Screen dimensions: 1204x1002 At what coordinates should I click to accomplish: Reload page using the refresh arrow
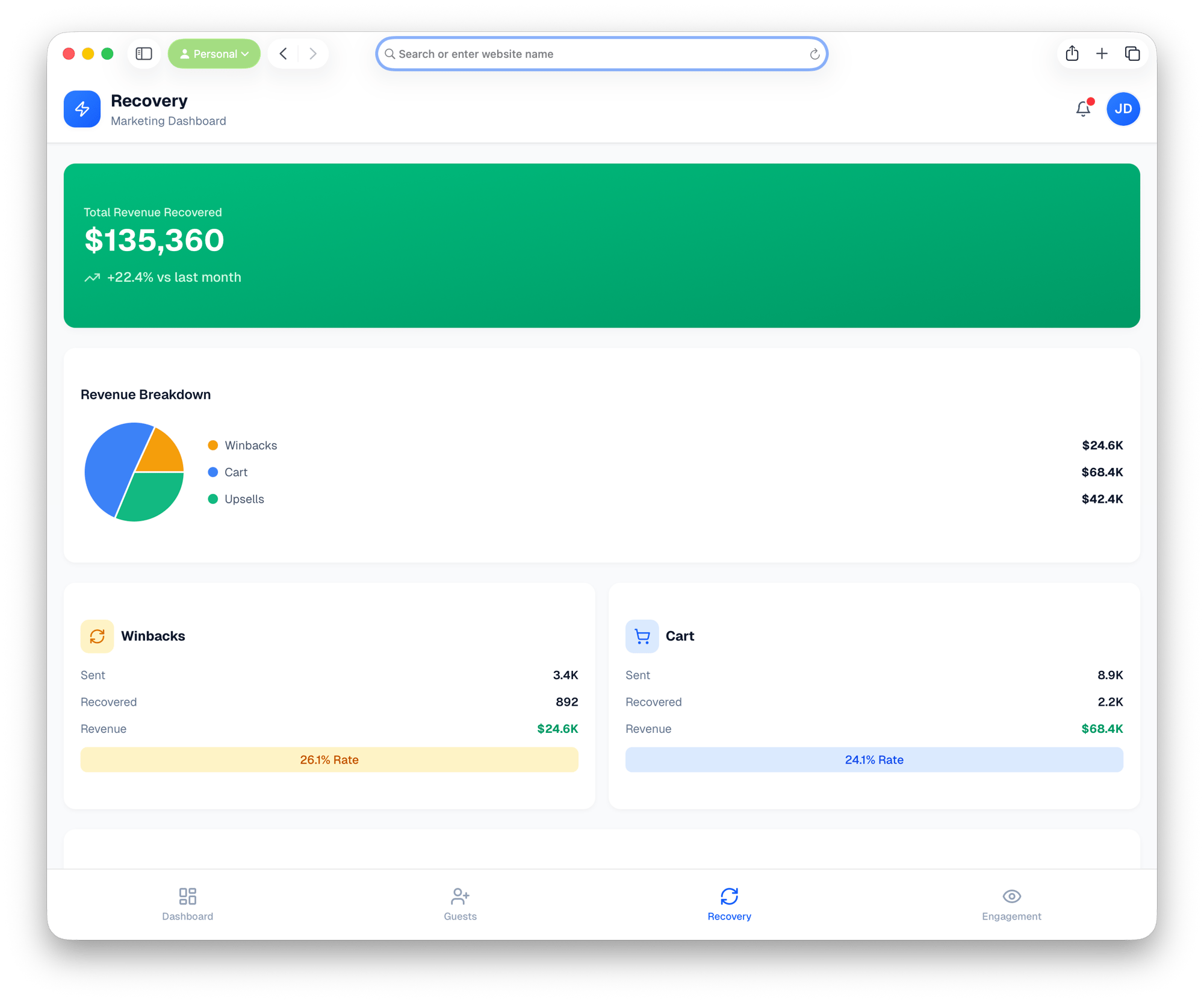[815, 55]
